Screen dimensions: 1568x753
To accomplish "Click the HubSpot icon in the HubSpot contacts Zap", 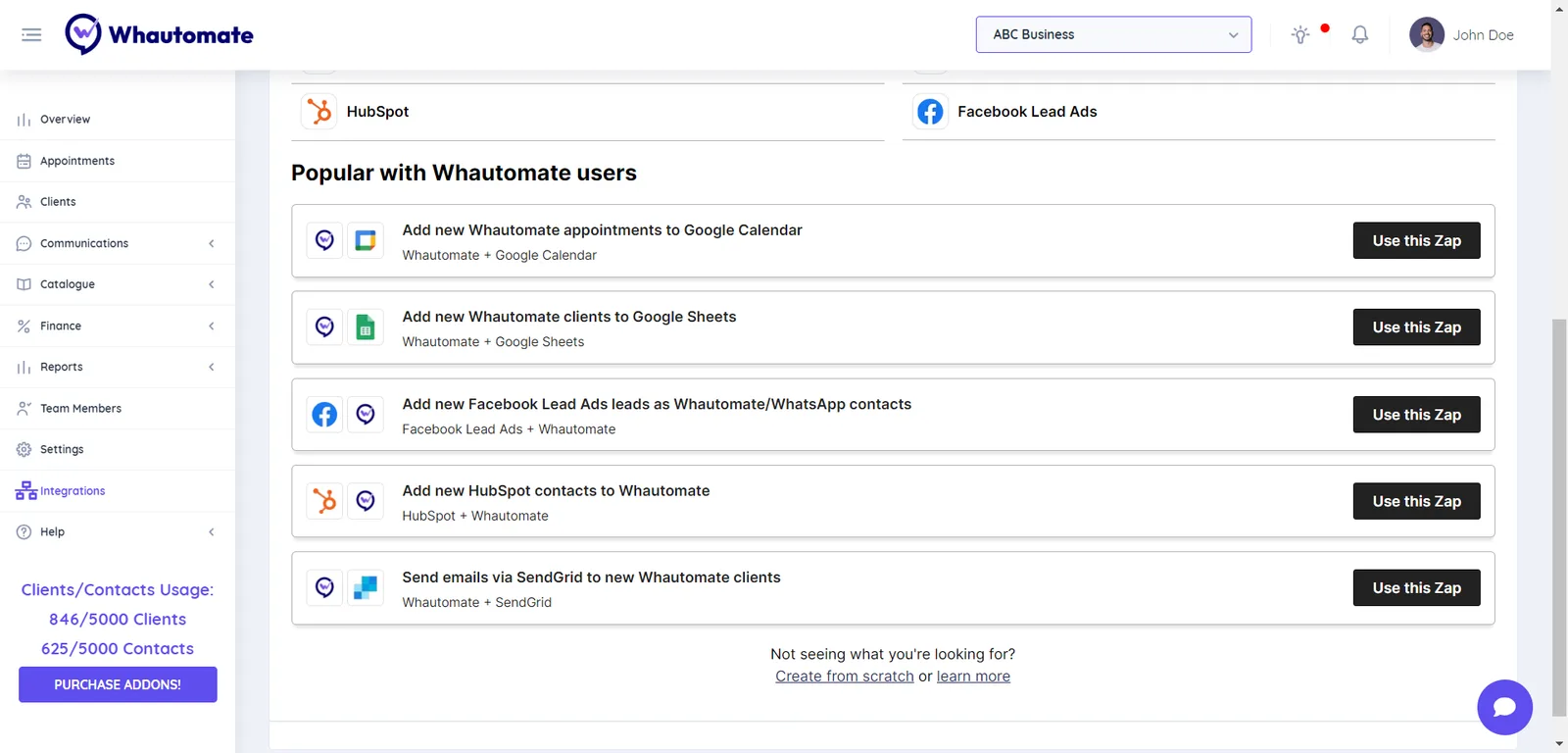I will (x=324, y=501).
